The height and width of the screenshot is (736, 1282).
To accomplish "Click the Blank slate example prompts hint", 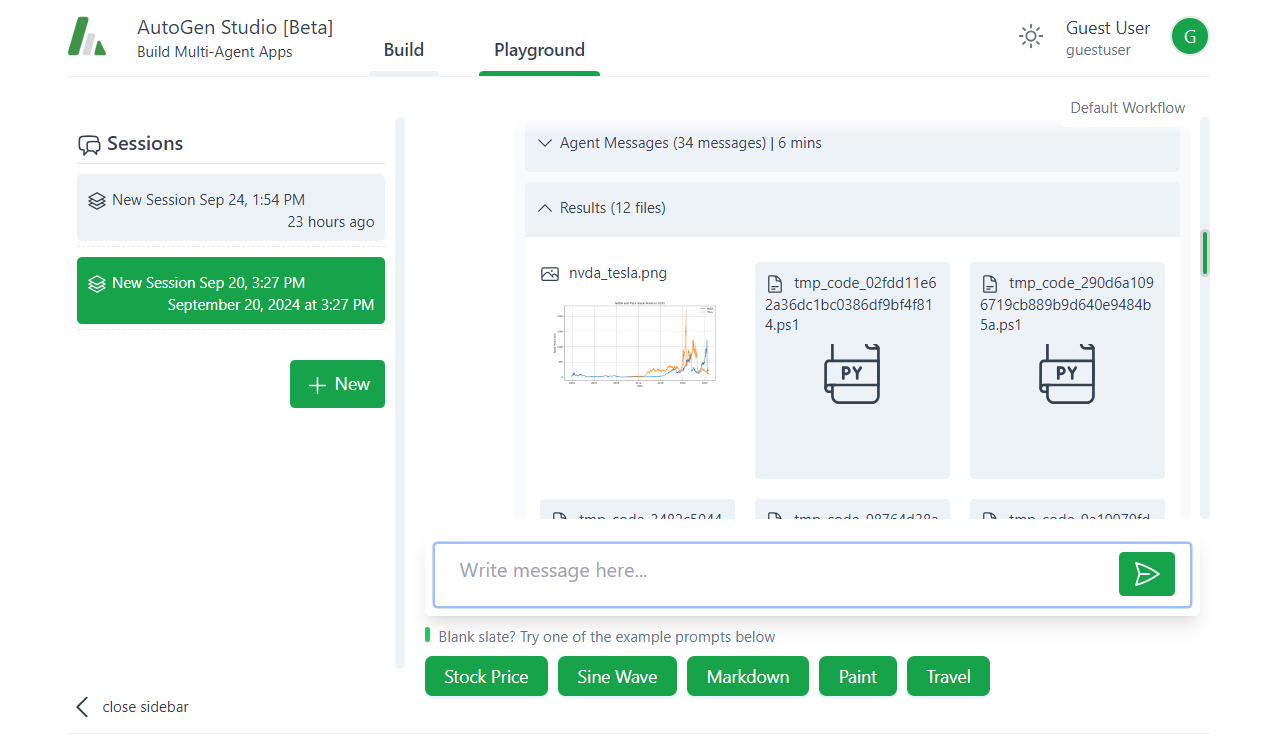I will pos(607,637).
